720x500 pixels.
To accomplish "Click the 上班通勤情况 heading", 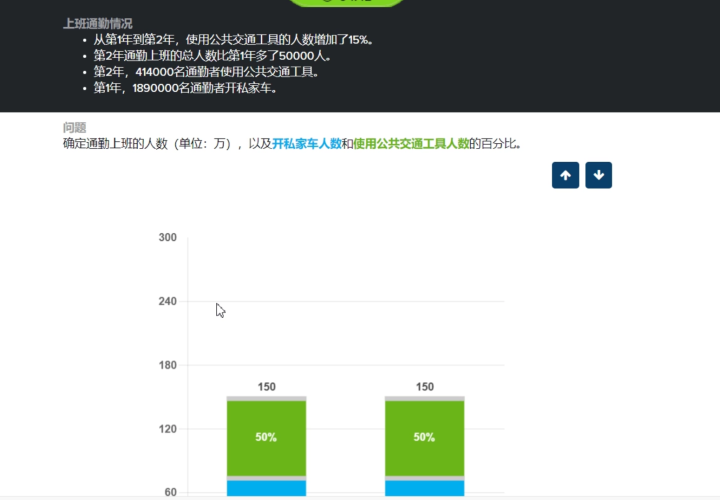I will coord(97,23).
